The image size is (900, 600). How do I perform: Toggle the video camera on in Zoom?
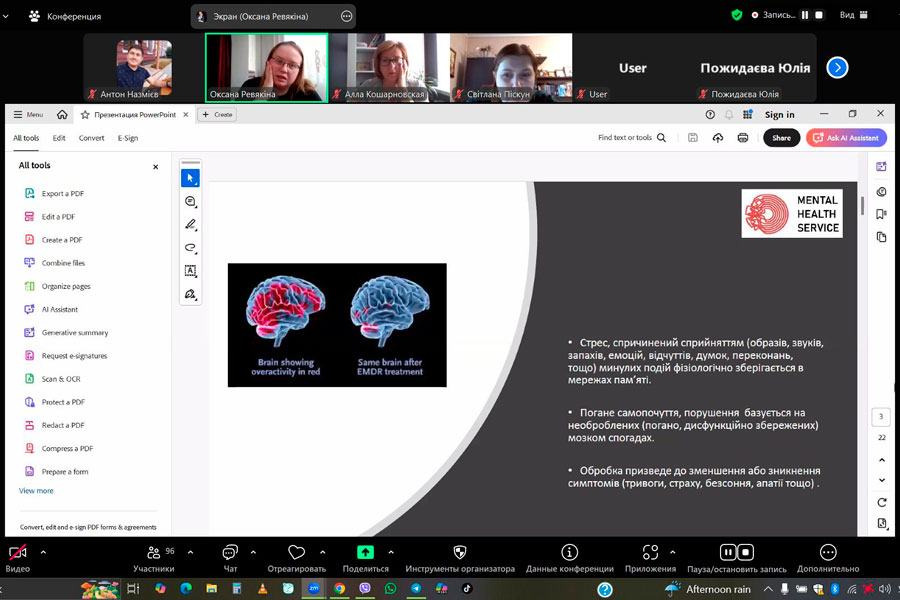point(17,553)
